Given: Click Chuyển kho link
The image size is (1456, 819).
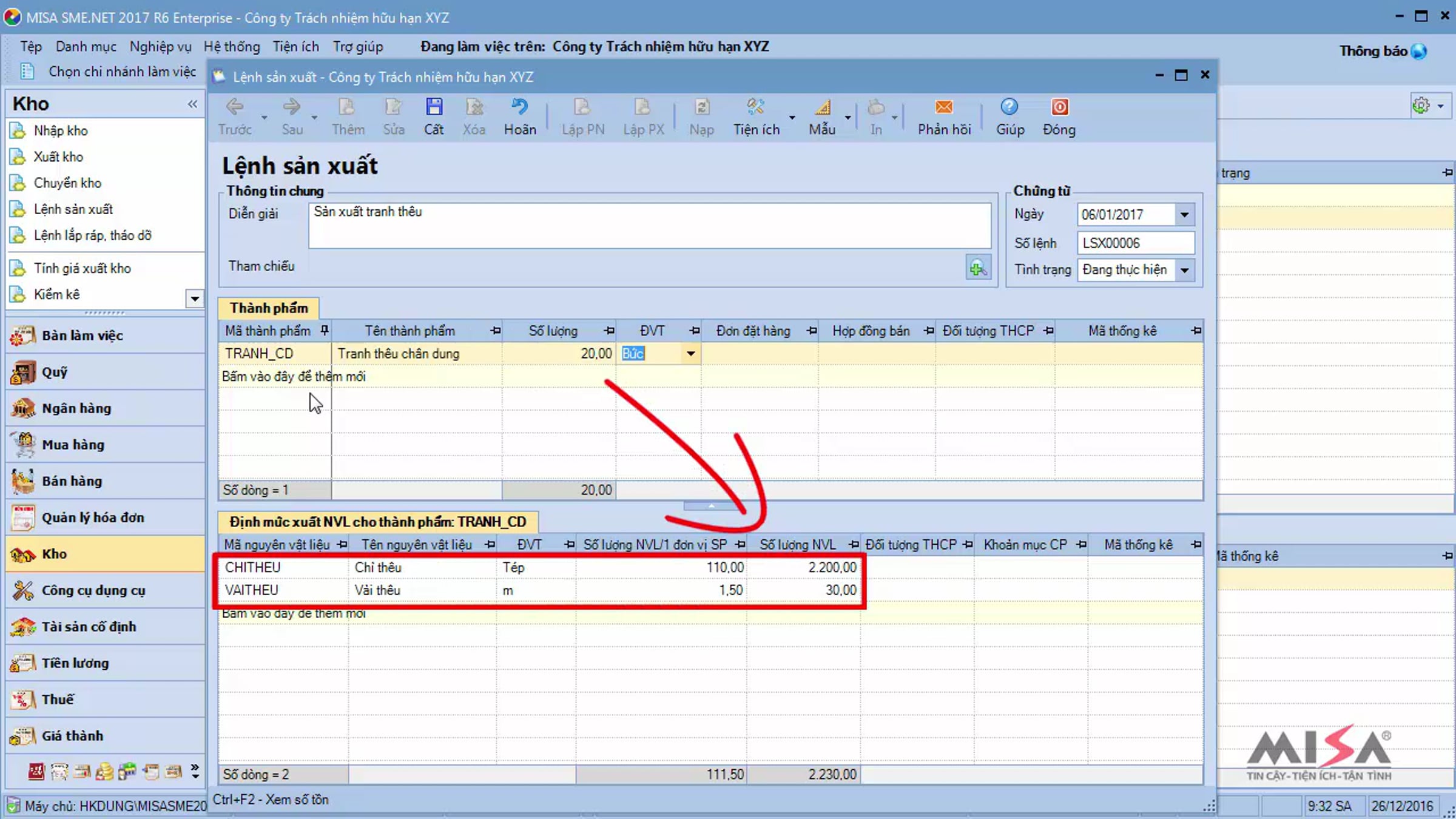Looking at the screenshot, I should pos(67,183).
